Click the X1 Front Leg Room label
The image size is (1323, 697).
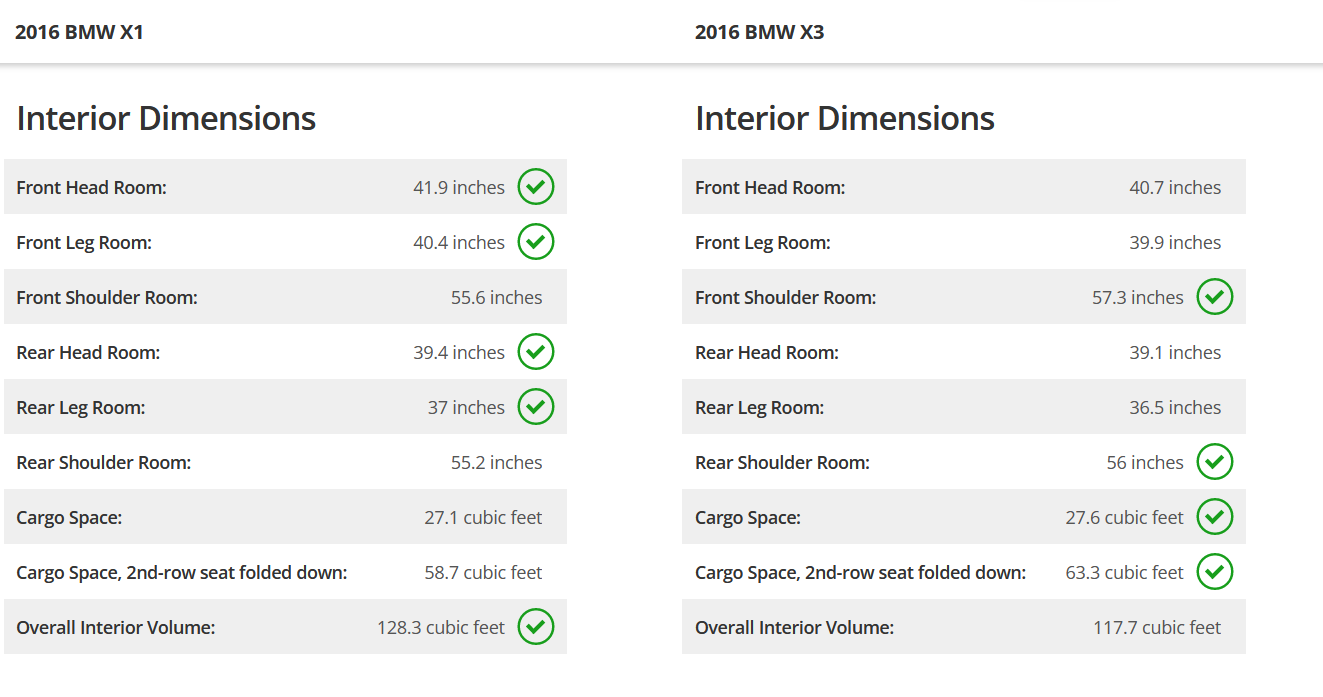pos(84,243)
